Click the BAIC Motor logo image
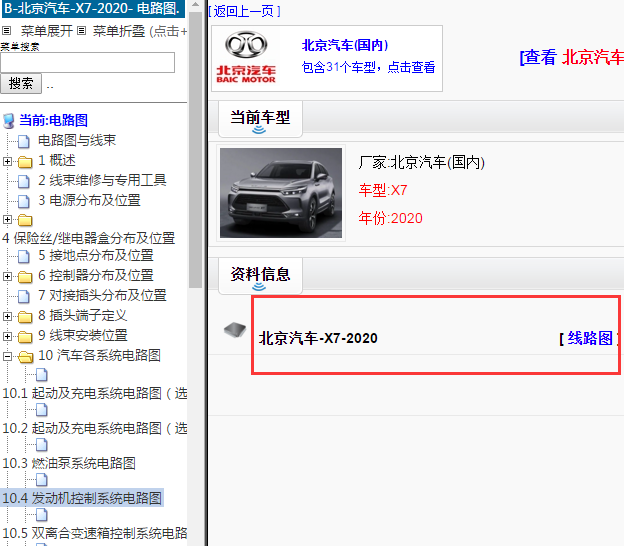This screenshot has width=624, height=546. click(x=246, y=57)
